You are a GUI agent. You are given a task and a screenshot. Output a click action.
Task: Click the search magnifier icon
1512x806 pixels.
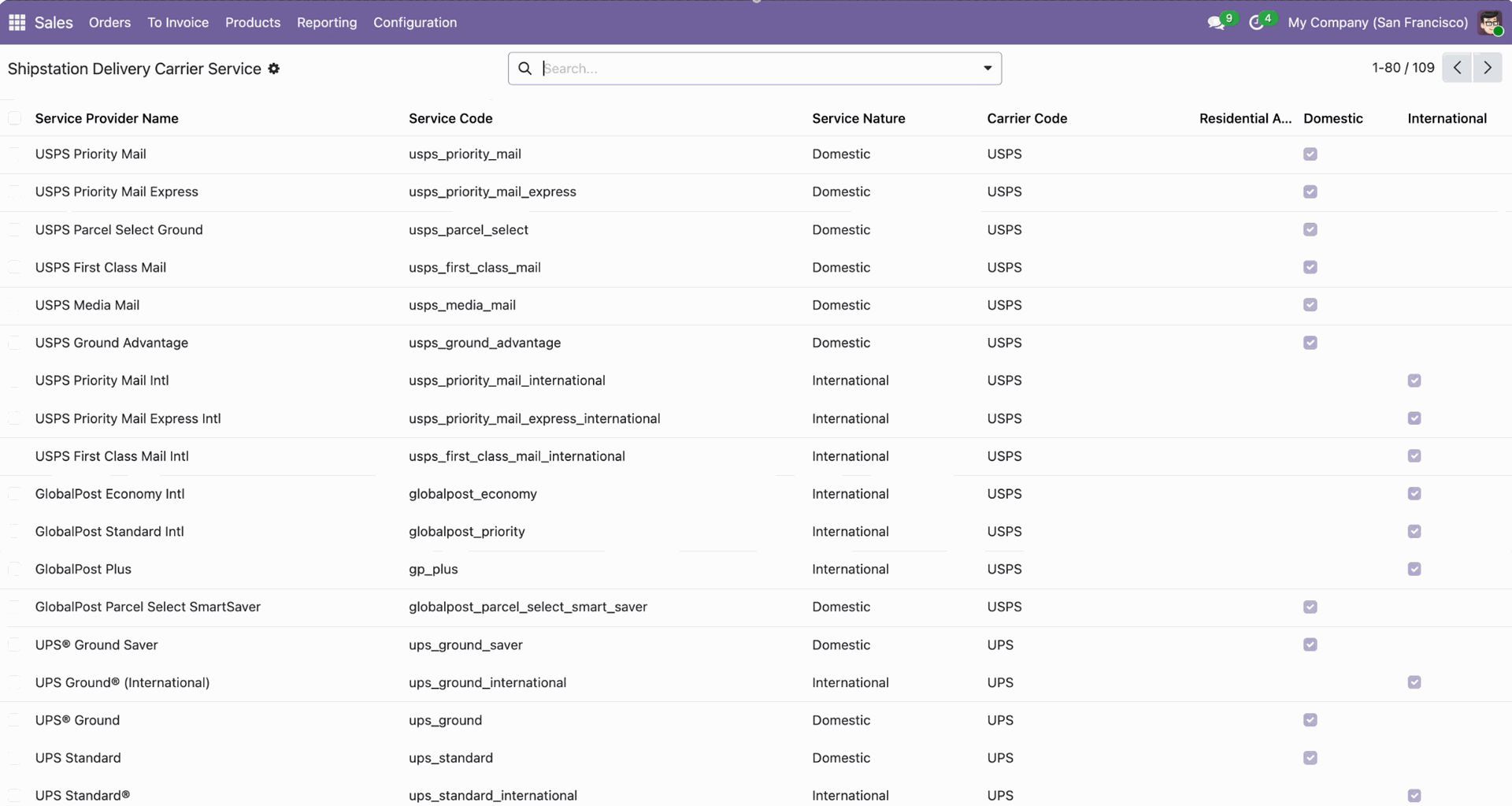pos(525,69)
